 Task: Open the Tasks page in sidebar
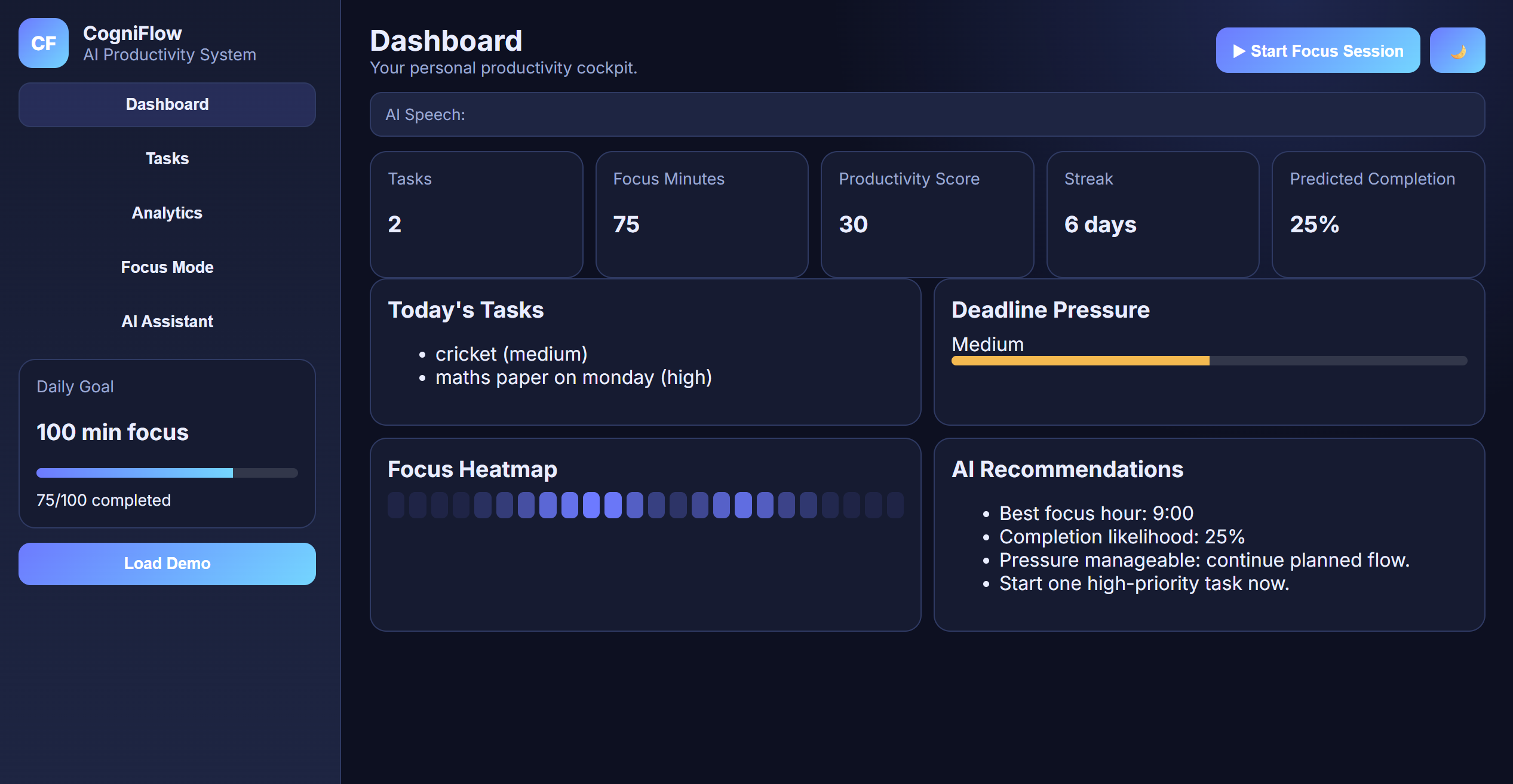[x=167, y=159]
